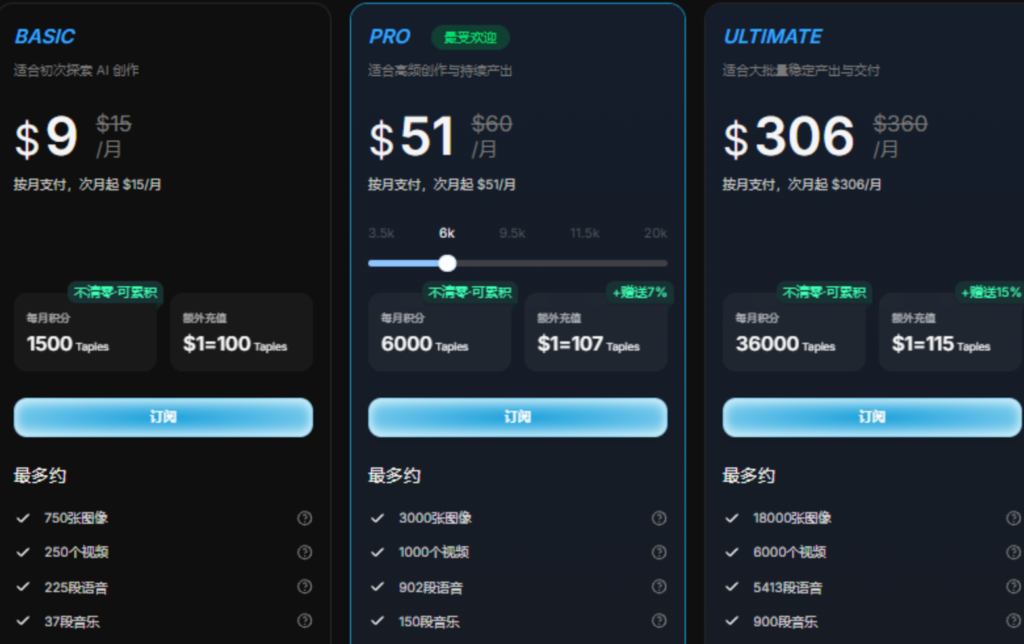Subscribe to the ULTIMATE plan

coord(872,417)
